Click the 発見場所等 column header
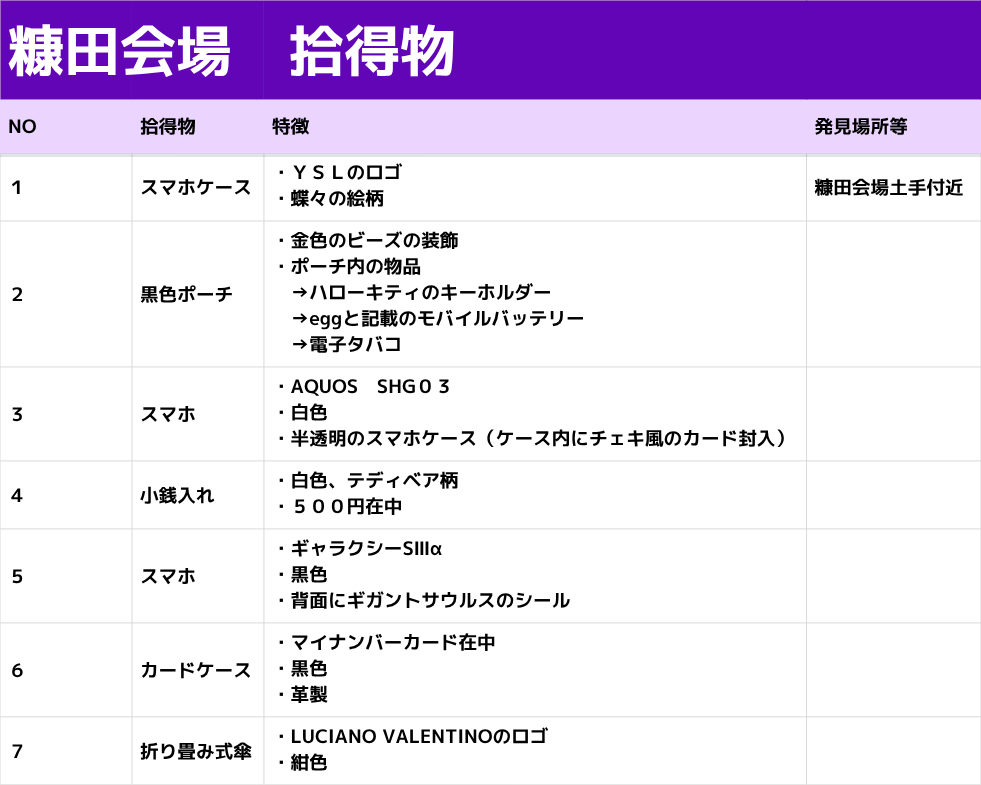The width and height of the screenshot is (981, 785). tap(861, 127)
